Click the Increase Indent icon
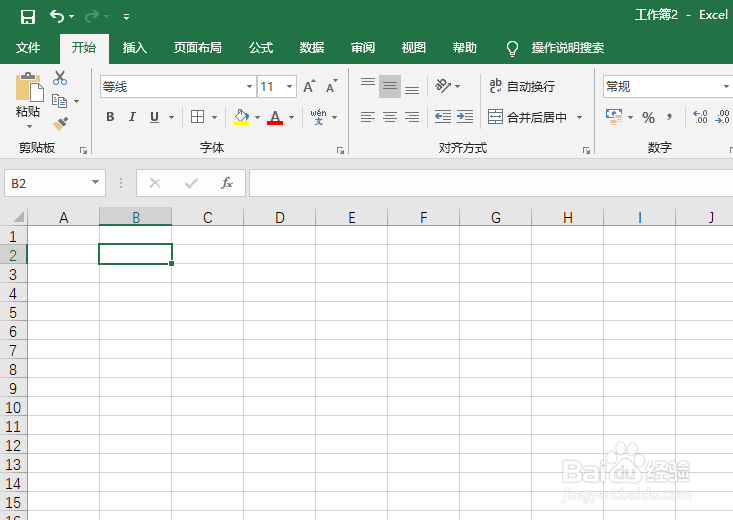The height and width of the screenshot is (520, 733). coord(465,117)
